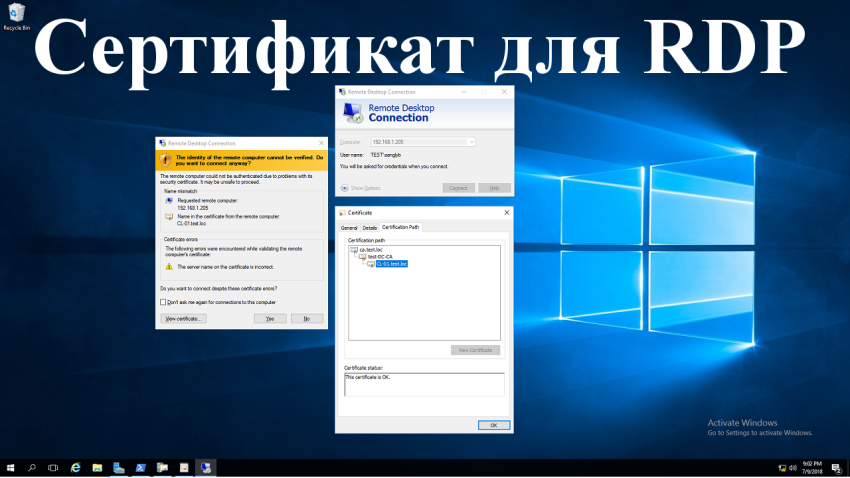Viewport: 850px width, 478px height.
Task: Select the Certification Path tab
Action: (400, 227)
